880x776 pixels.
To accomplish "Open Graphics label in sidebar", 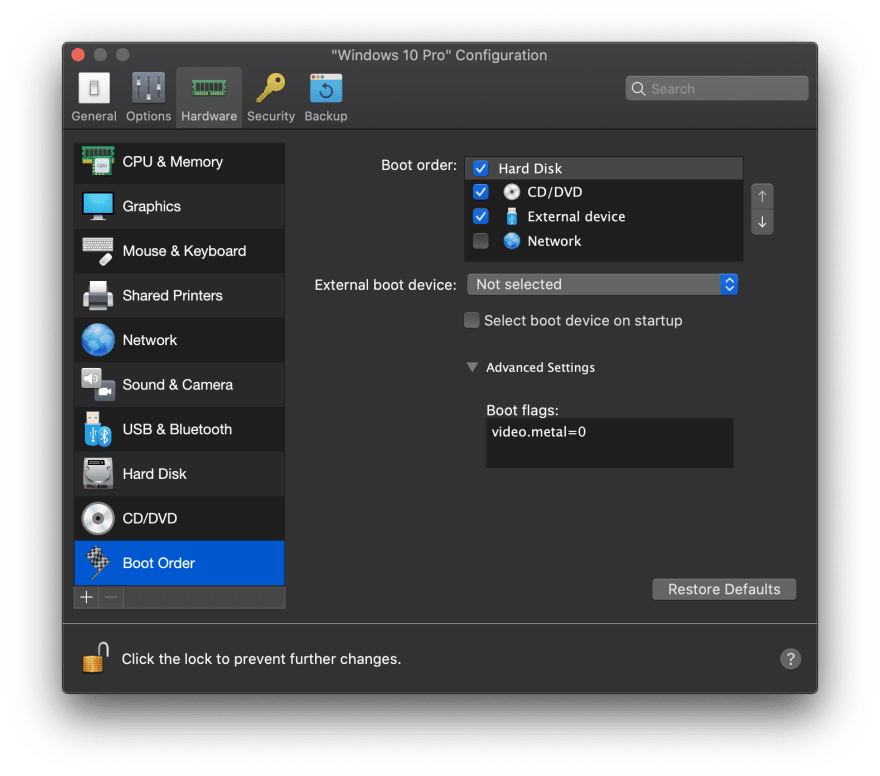I will 152,206.
